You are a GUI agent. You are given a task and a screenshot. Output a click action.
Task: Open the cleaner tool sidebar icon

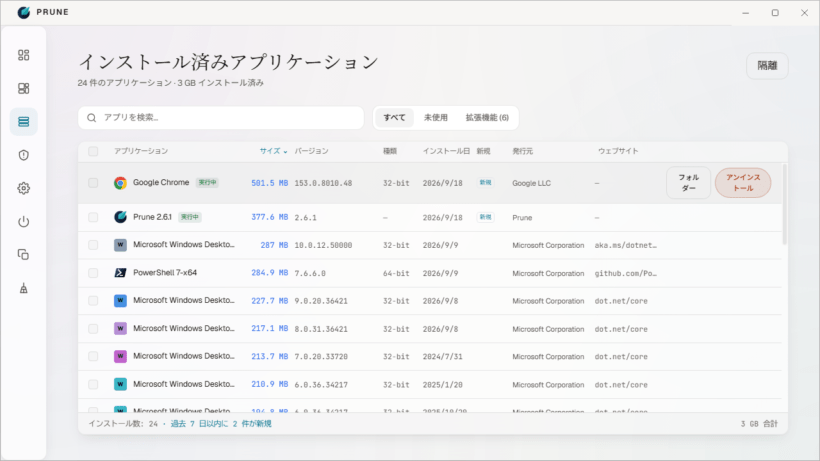click(24, 288)
